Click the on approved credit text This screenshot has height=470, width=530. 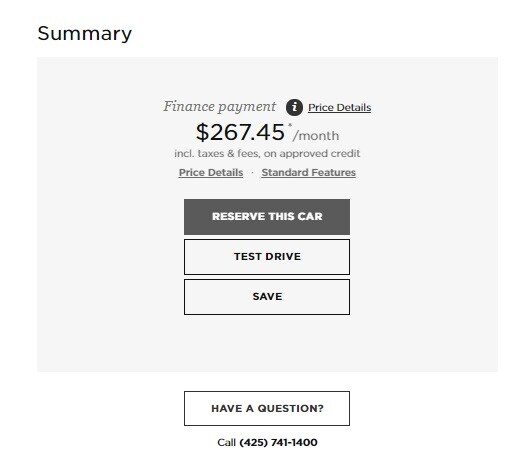[x=312, y=154]
